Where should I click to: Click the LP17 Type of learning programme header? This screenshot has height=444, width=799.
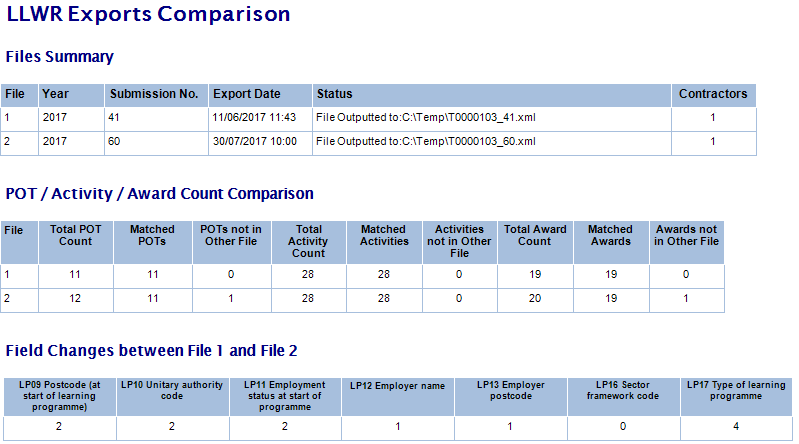[736, 390]
